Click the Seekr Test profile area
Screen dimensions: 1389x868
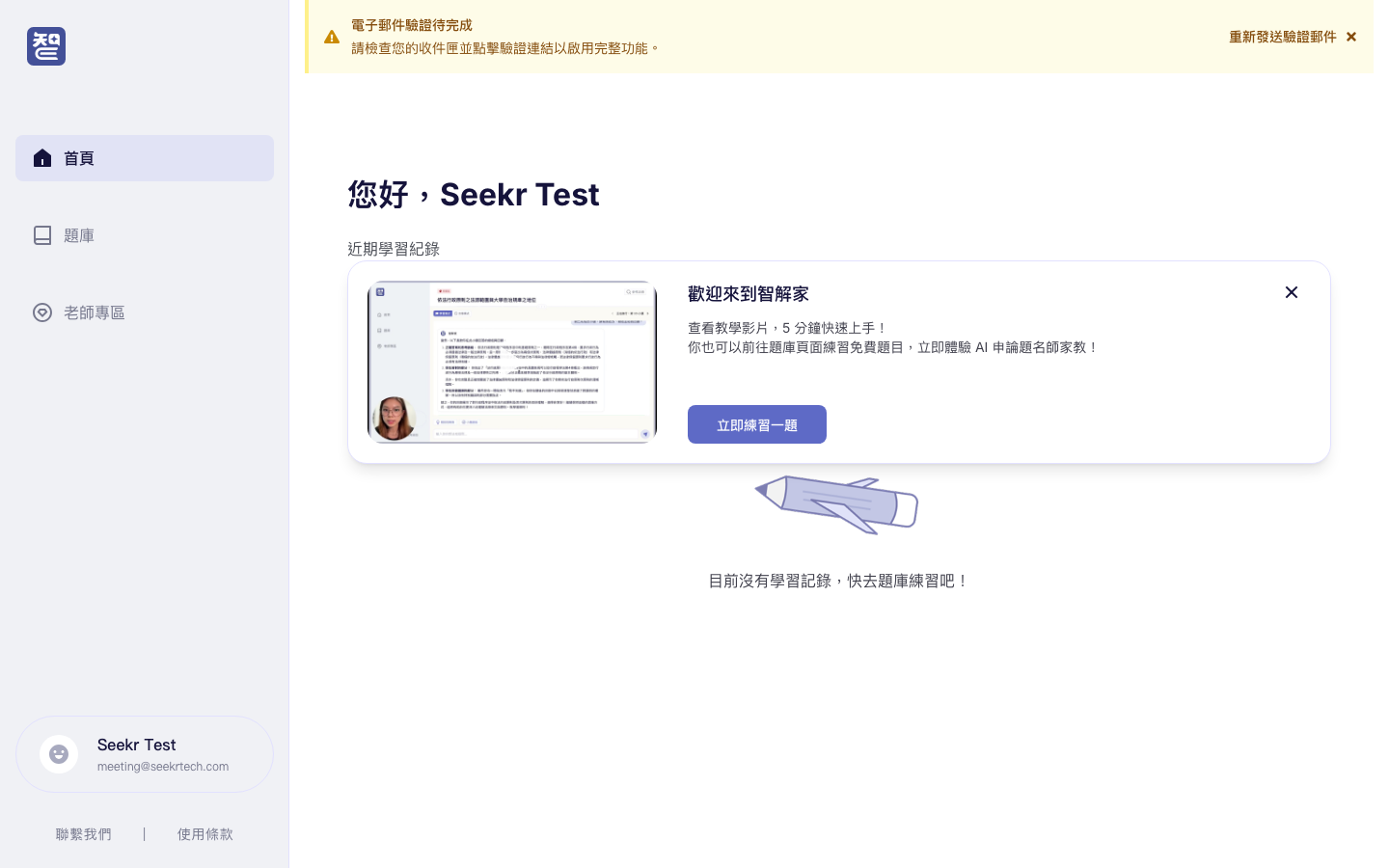tap(145, 754)
